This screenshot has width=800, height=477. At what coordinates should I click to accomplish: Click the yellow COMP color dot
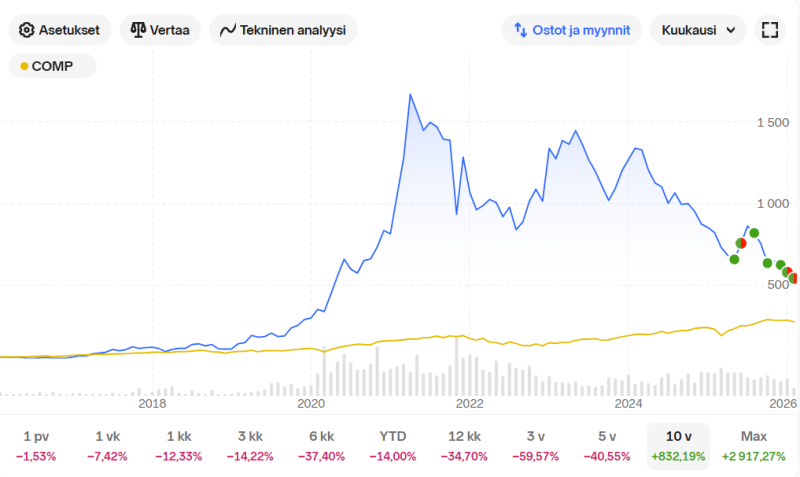point(24,67)
